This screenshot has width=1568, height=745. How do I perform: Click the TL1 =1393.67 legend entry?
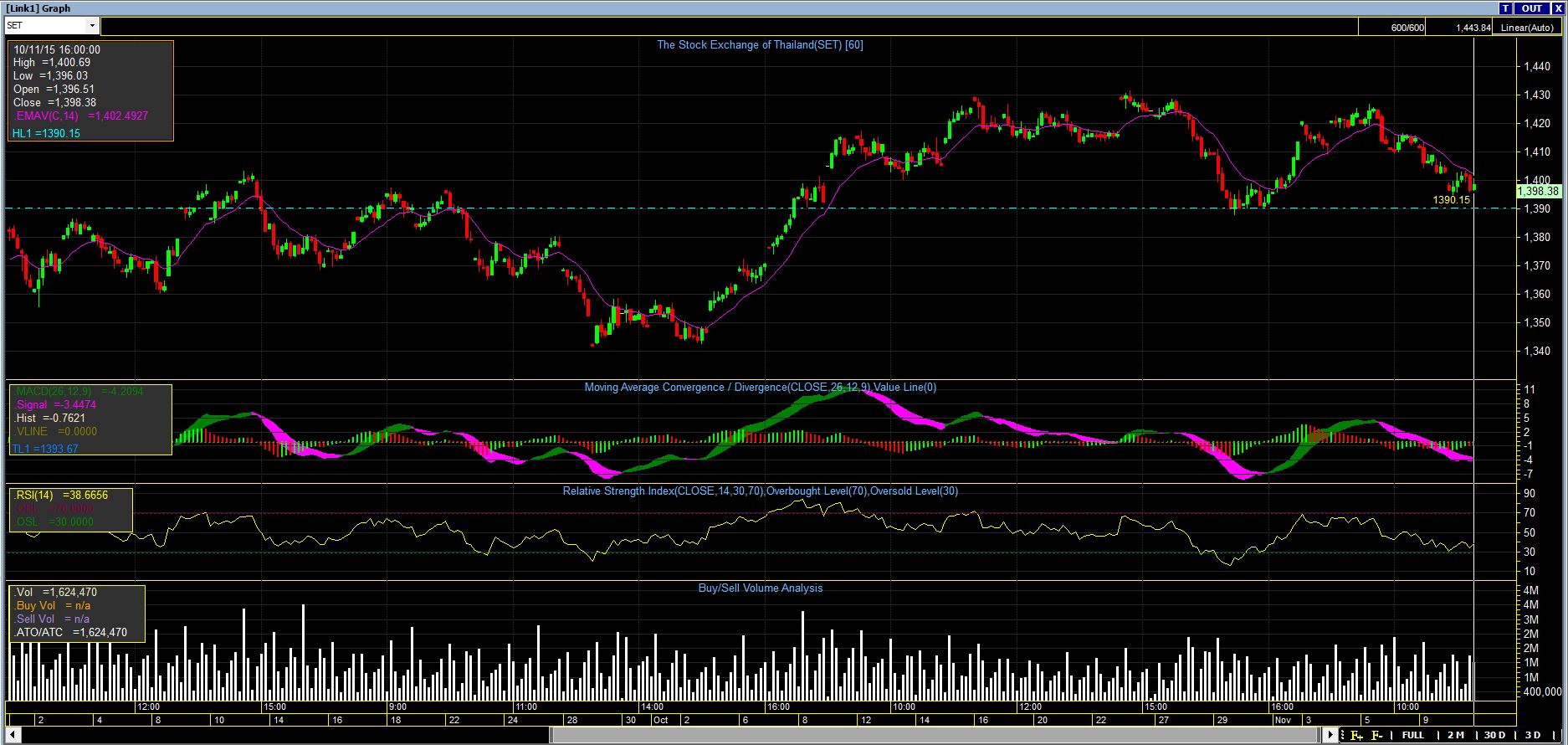pos(45,450)
